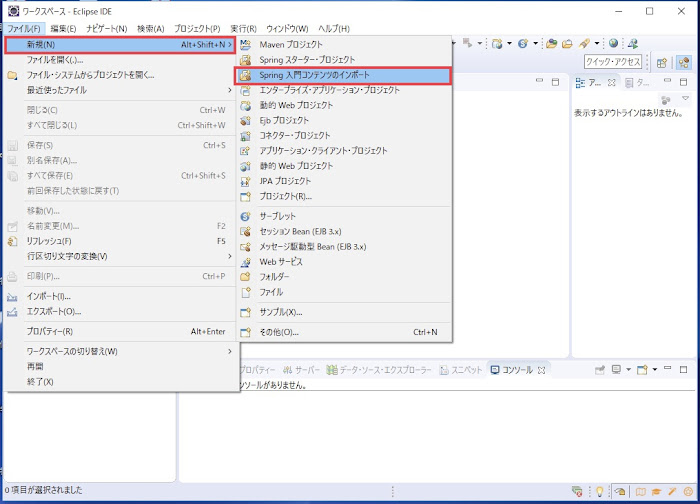Switch to the スニペット tab
The image size is (700, 504).
point(461,370)
